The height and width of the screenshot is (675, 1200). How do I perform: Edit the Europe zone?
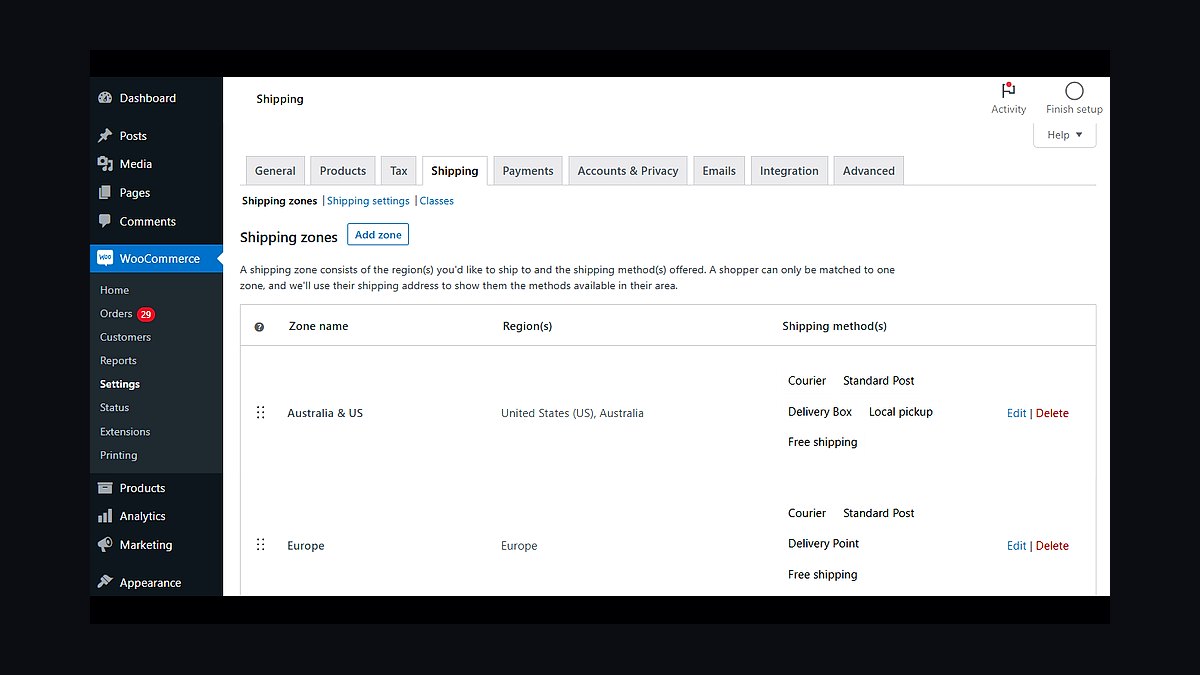tap(1017, 546)
